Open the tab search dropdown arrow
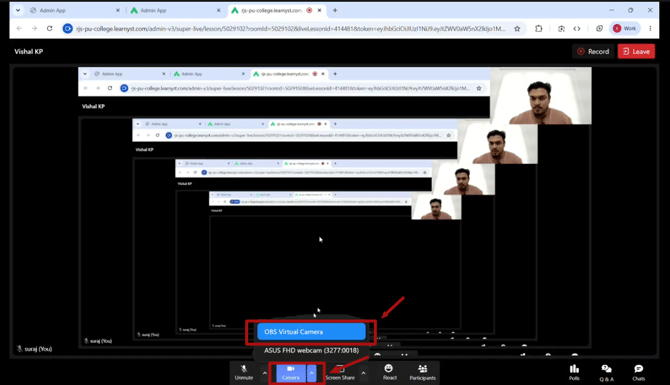The height and width of the screenshot is (385, 670). click(18, 10)
